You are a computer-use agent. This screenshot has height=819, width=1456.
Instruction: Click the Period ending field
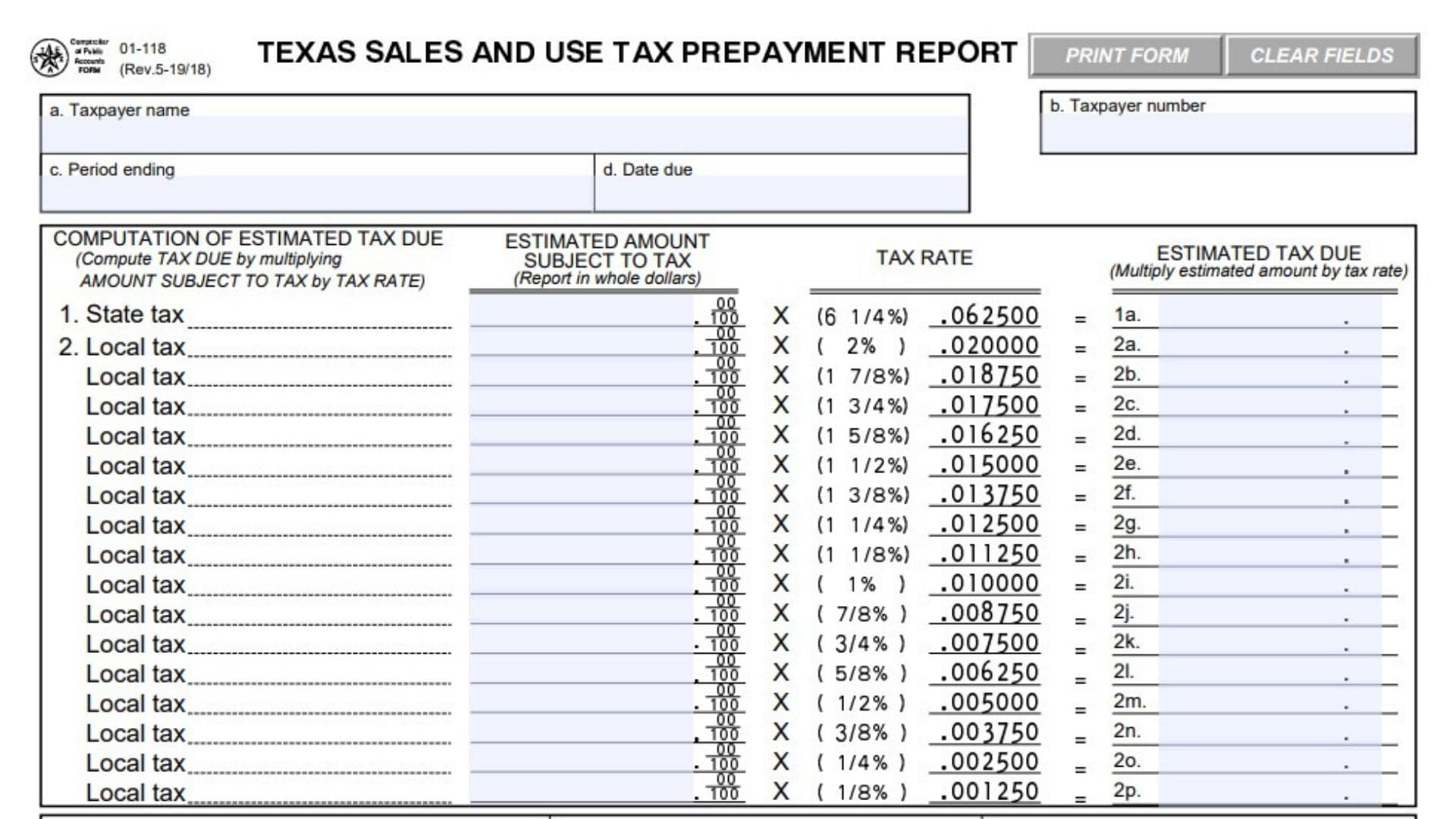(x=318, y=193)
